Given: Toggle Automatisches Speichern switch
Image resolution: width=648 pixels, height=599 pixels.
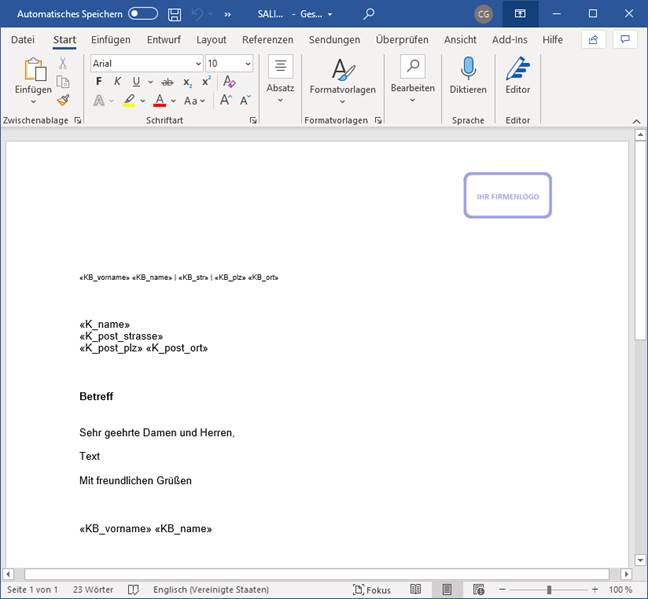Looking at the screenshot, I should click(x=143, y=14).
